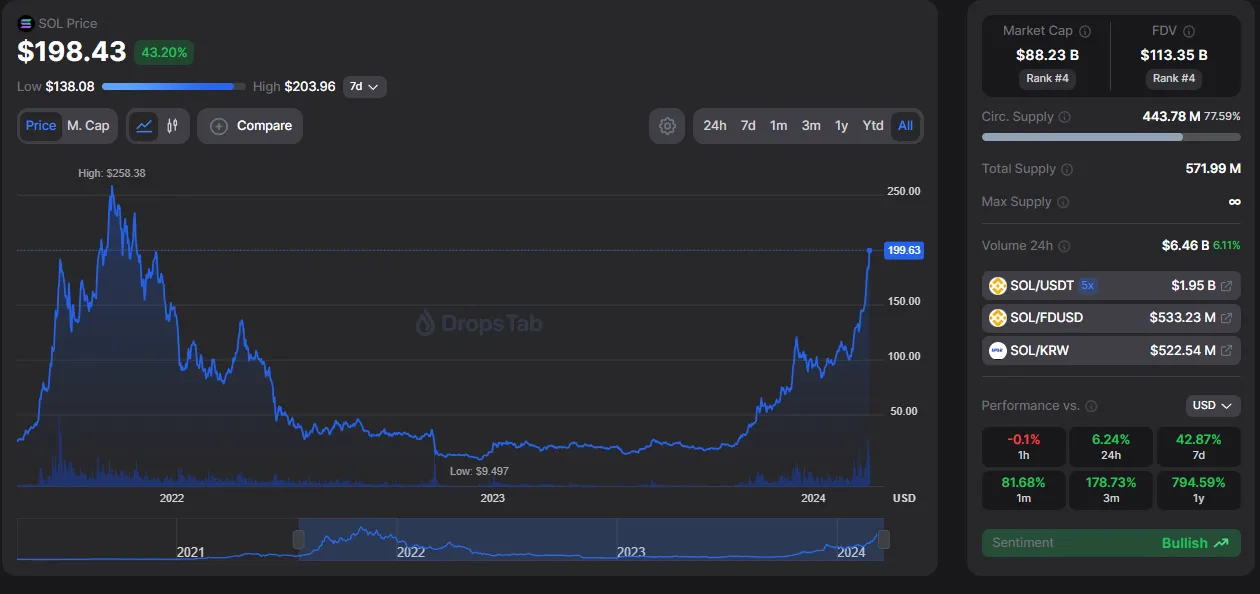Click the $113.35 B FDV value
The height and width of the screenshot is (594, 1260).
point(1174,55)
